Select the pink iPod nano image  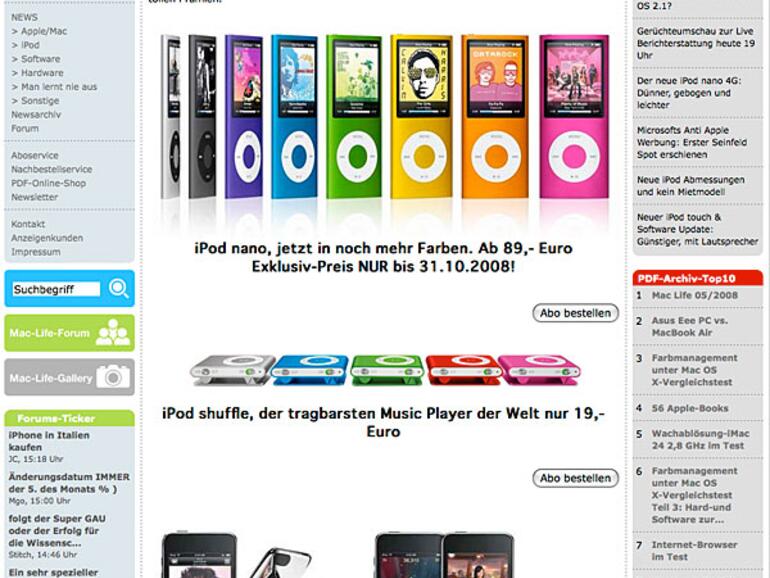coord(574,116)
